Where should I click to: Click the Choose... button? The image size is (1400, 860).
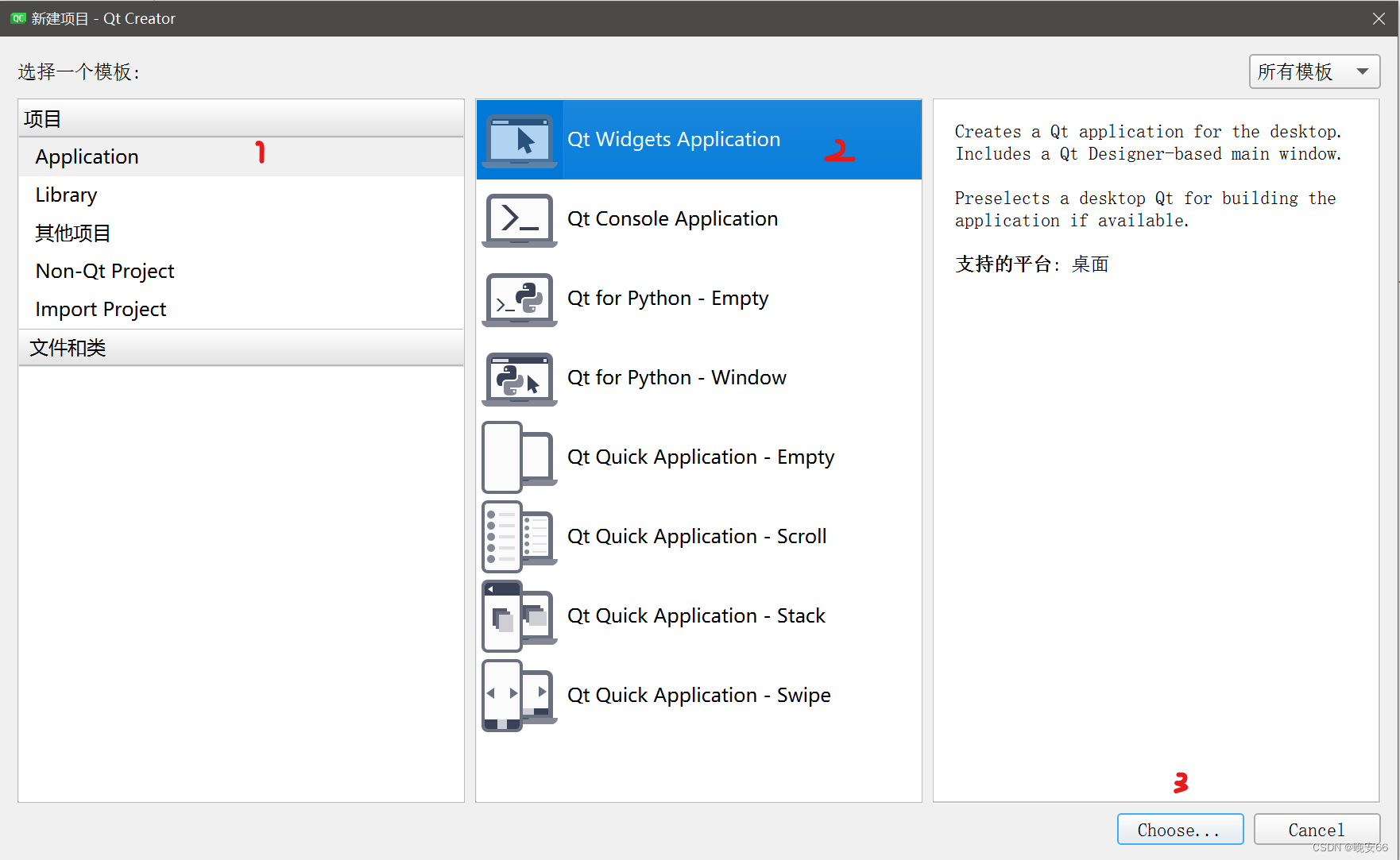tap(1180, 829)
